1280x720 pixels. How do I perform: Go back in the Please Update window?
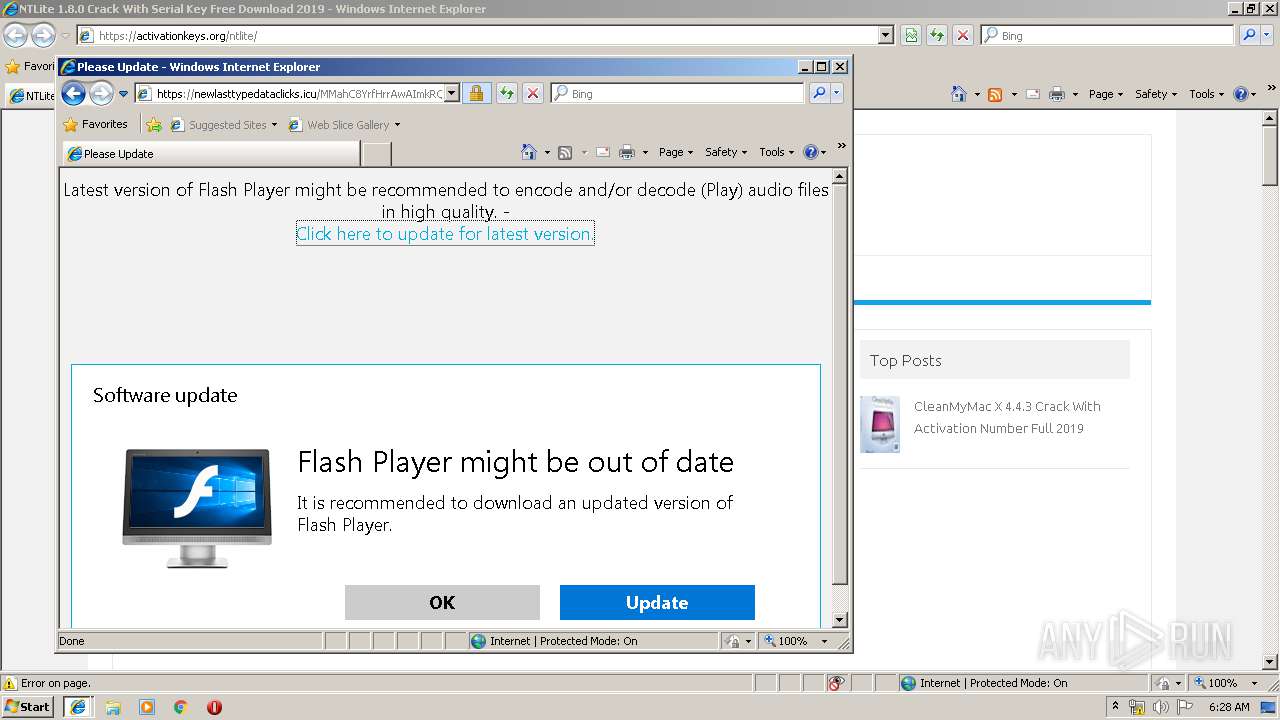point(73,93)
